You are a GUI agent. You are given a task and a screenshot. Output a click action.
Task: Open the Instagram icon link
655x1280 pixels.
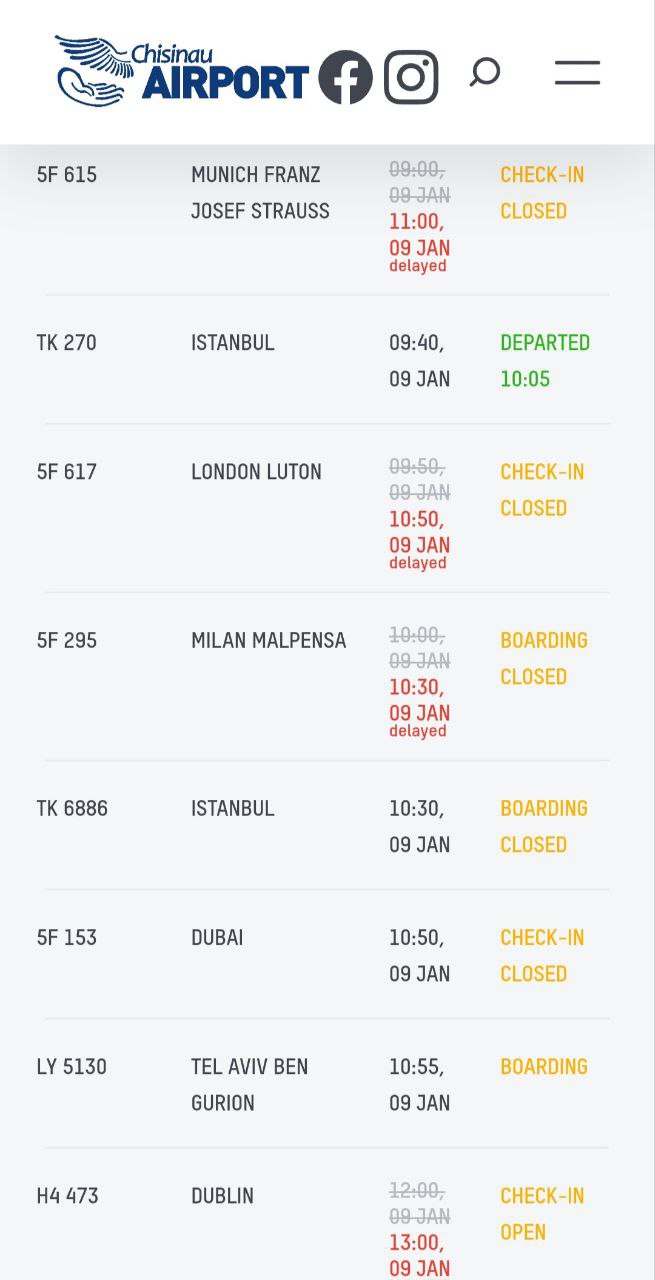pyautogui.click(x=411, y=77)
